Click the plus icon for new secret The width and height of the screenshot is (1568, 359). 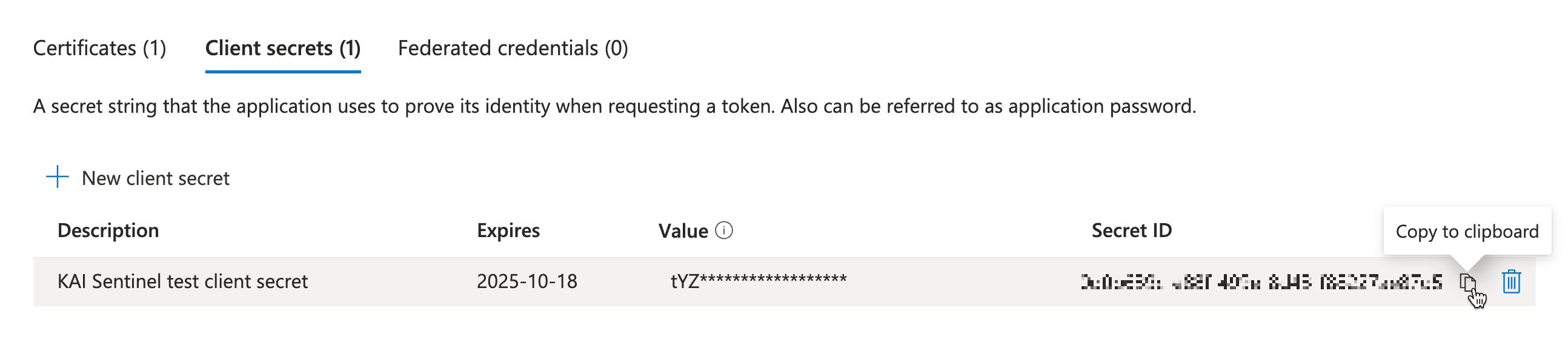(x=58, y=177)
